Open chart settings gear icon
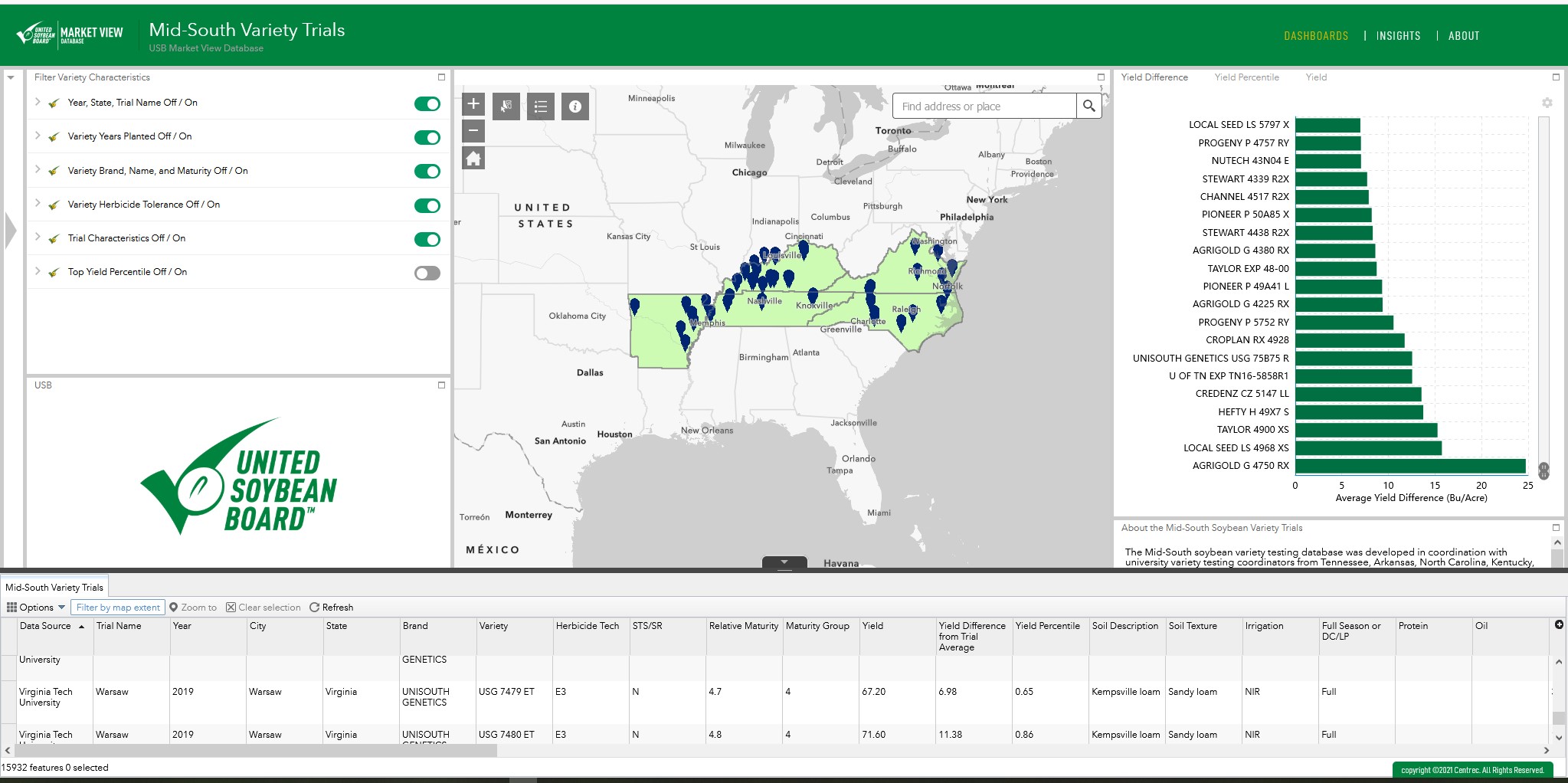Viewport: 1568px width, 783px height. [1547, 103]
